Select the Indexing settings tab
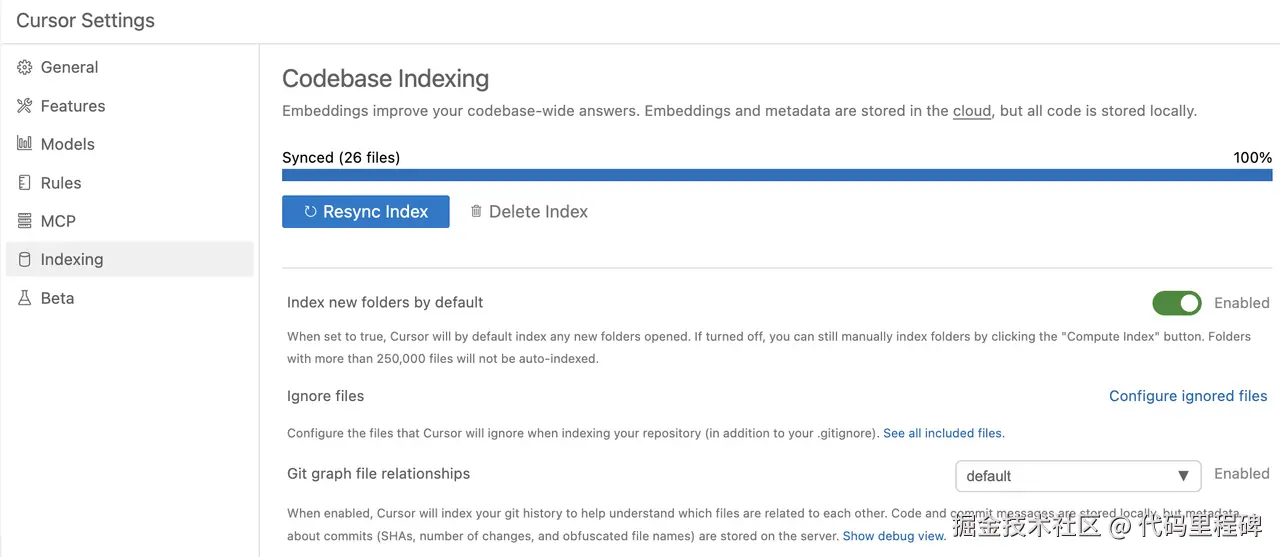 [x=130, y=259]
